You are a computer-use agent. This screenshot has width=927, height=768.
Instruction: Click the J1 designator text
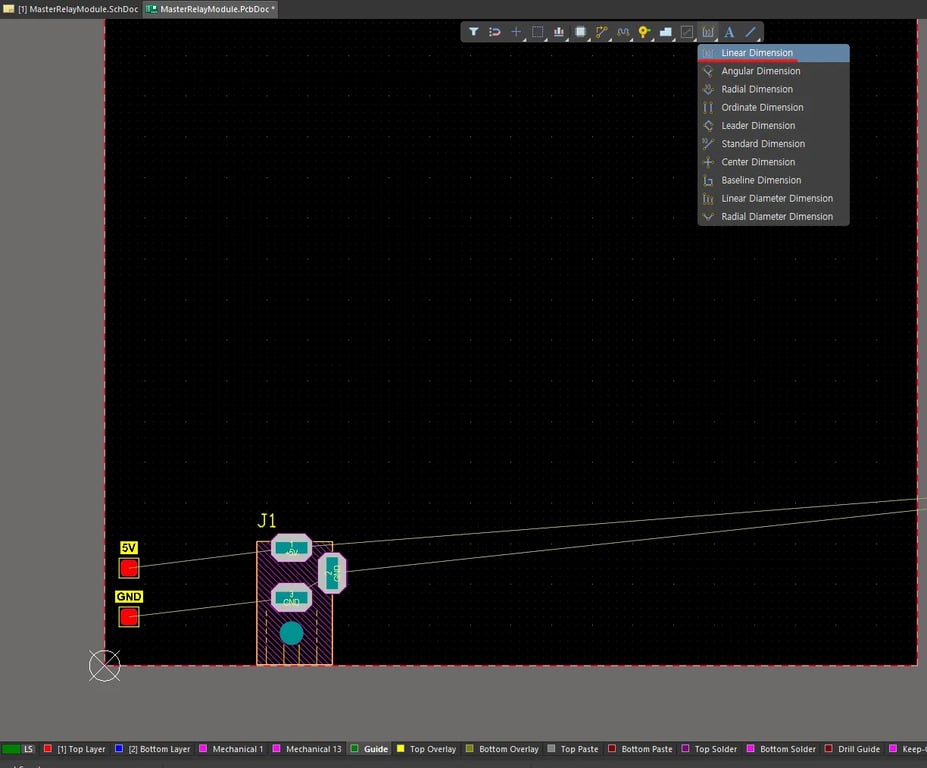(x=267, y=520)
